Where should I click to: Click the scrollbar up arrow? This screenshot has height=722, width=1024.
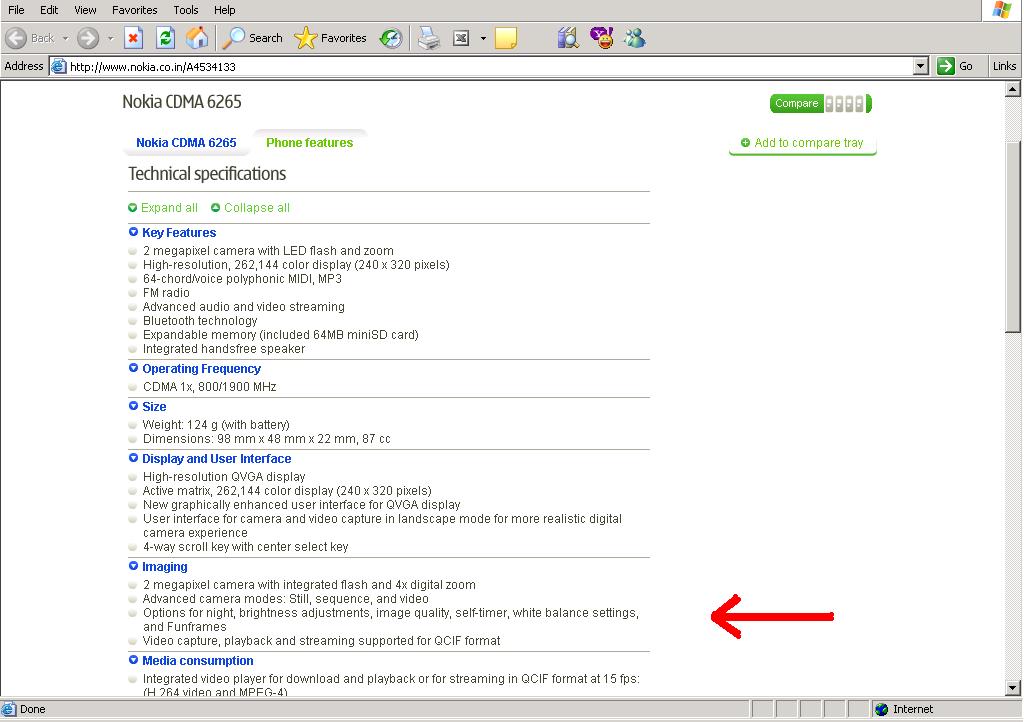click(1012, 88)
